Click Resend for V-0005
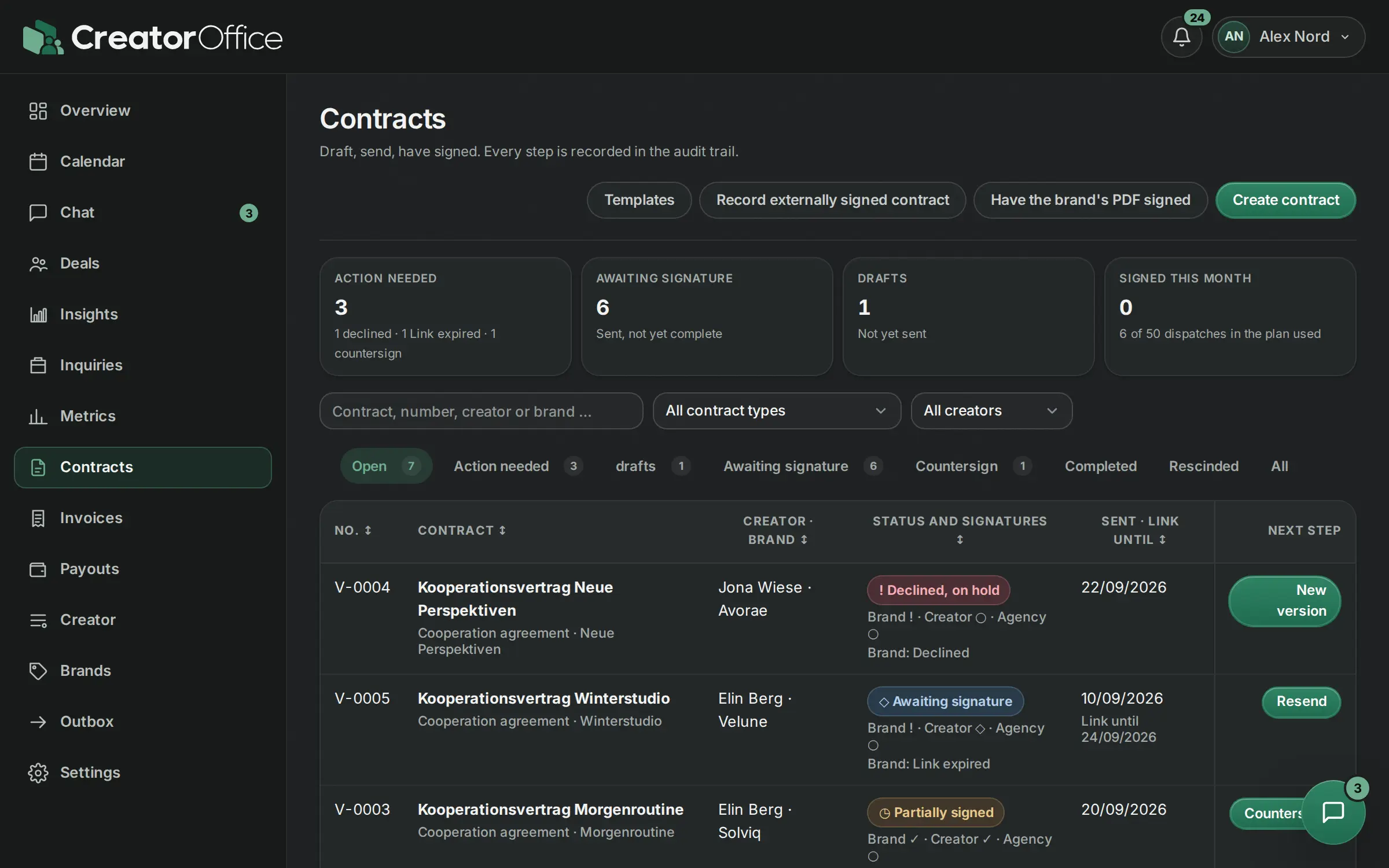The width and height of the screenshot is (1389, 868). [1301, 701]
